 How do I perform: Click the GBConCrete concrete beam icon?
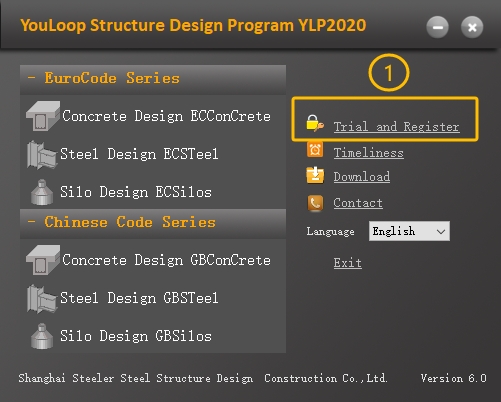[x=43, y=260]
